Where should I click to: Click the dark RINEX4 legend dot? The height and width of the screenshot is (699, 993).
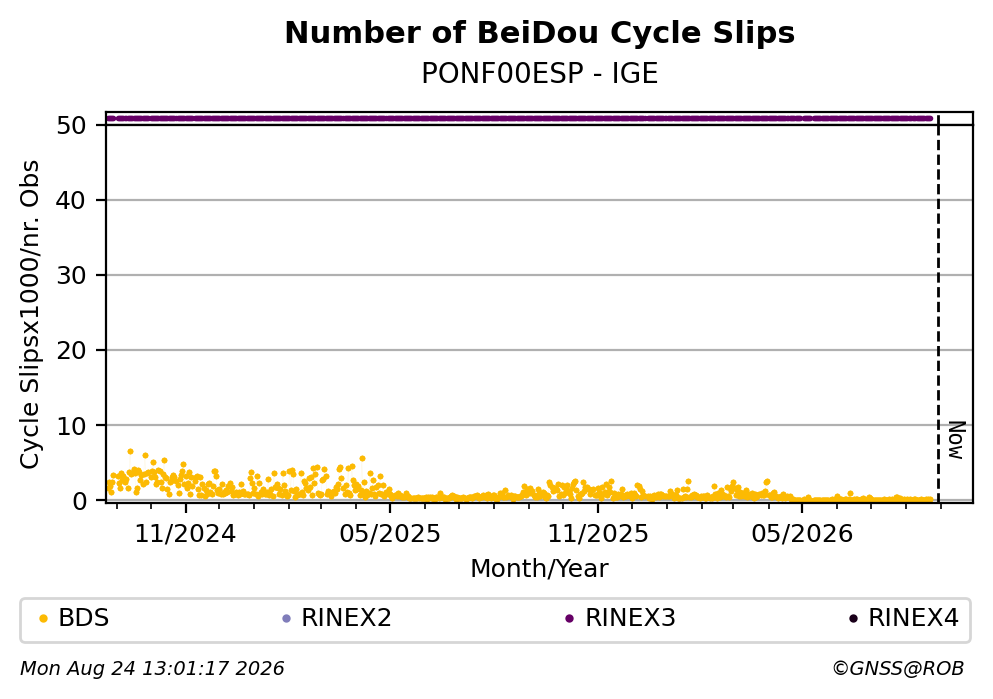(853, 619)
